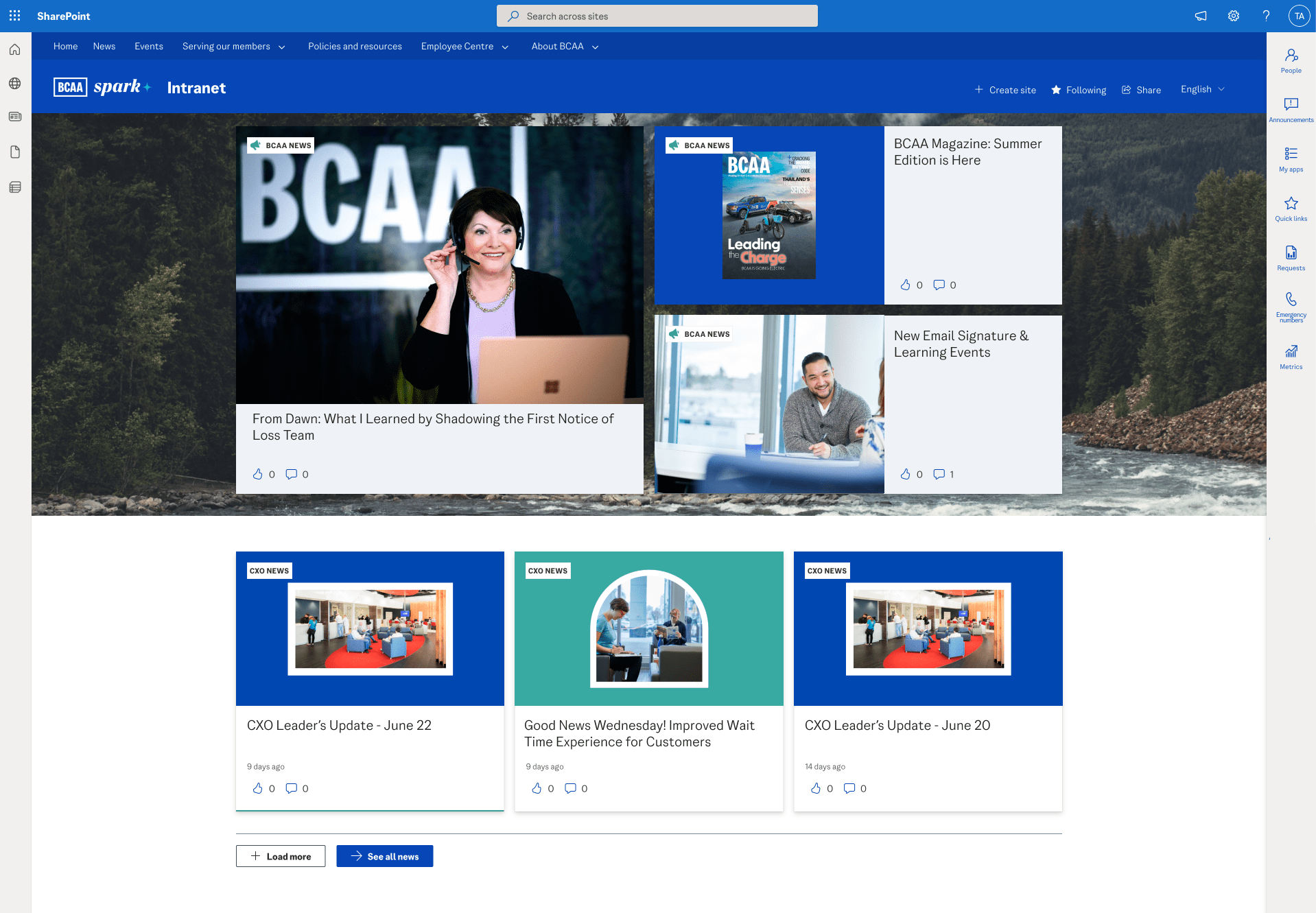Open My apps in the right sidebar
Image resolution: width=1316 pixels, height=913 pixels.
pyautogui.click(x=1291, y=159)
